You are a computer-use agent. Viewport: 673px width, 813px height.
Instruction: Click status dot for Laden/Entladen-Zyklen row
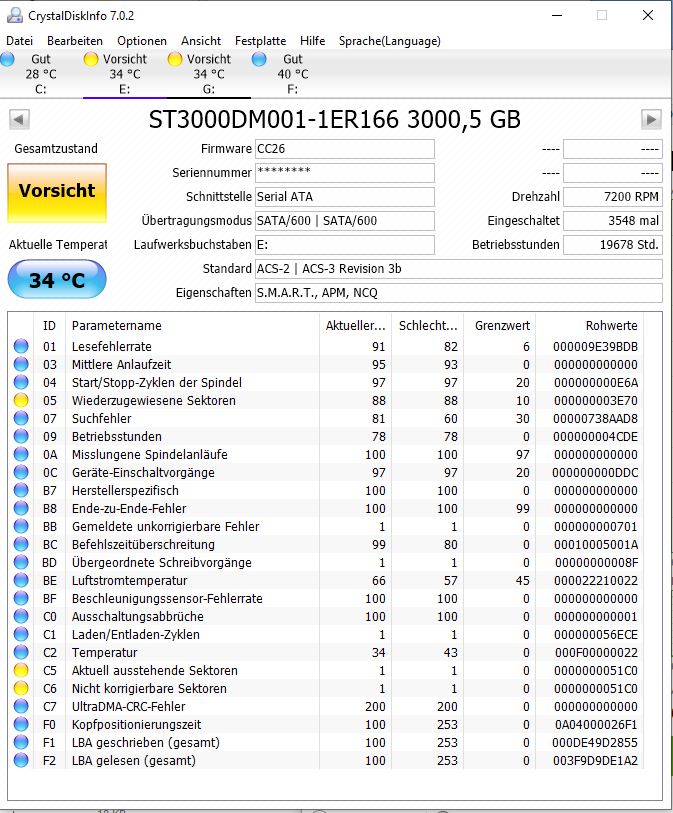pos(21,634)
